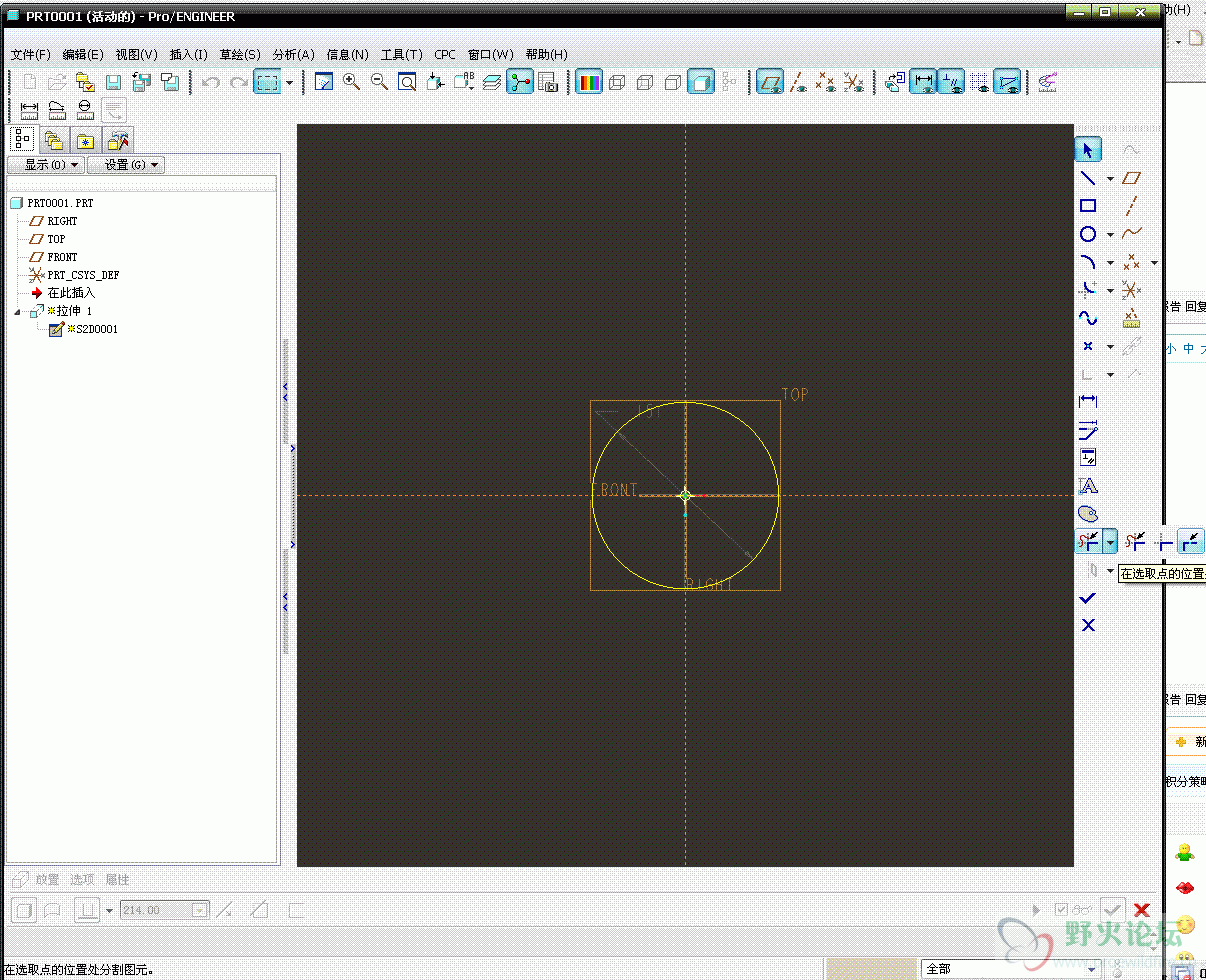The height and width of the screenshot is (980, 1206).
Task: Toggle sketcher grid display
Action: (979, 83)
